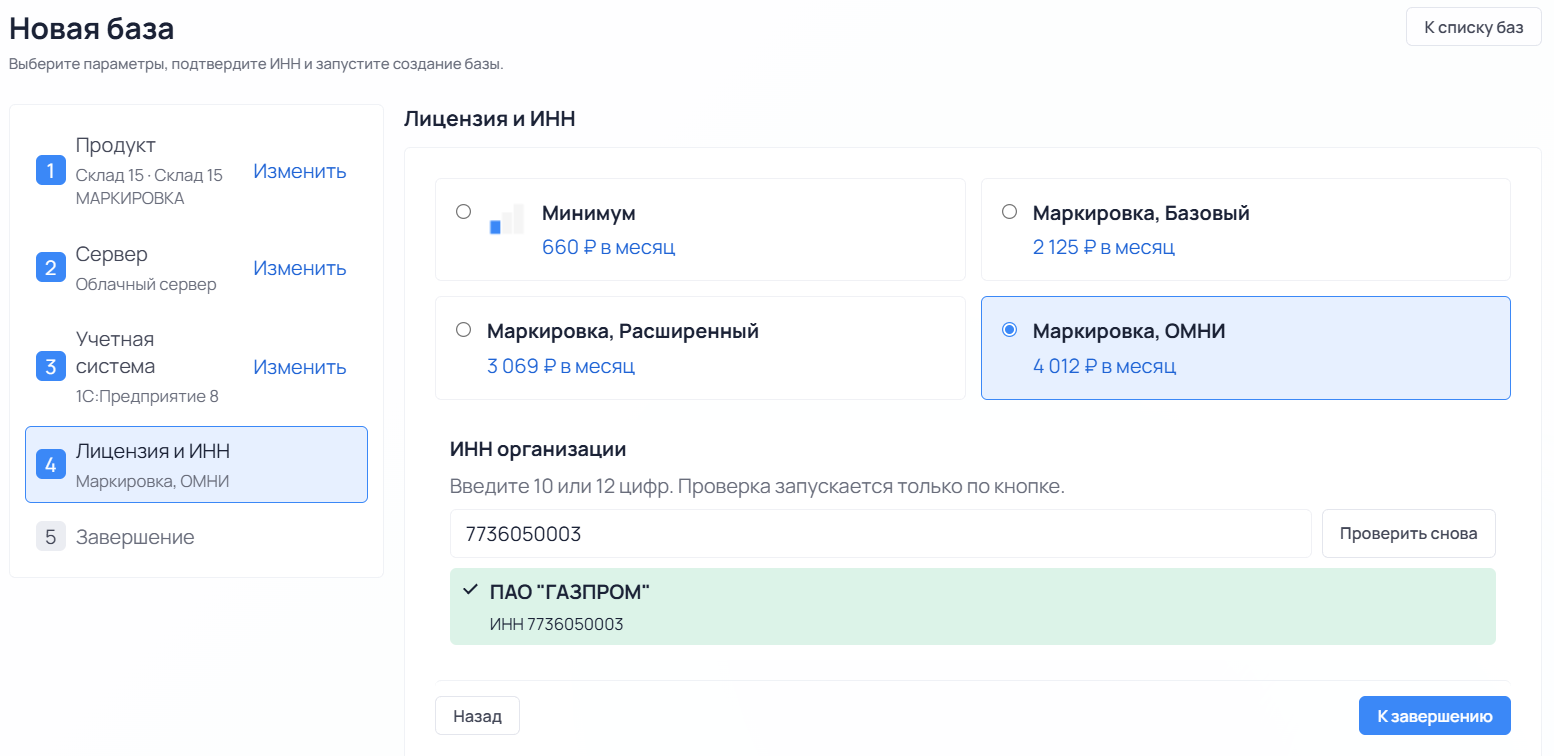The image size is (1554, 756).
Task: Select the Маркировка, ОМНИ radio button
Action: pos(1009,330)
